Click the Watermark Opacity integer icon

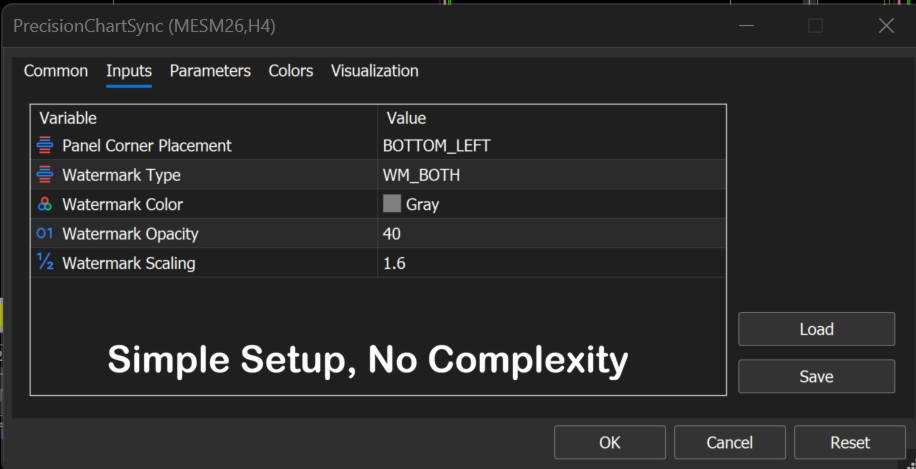pyautogui.click(x=45, y=234)
